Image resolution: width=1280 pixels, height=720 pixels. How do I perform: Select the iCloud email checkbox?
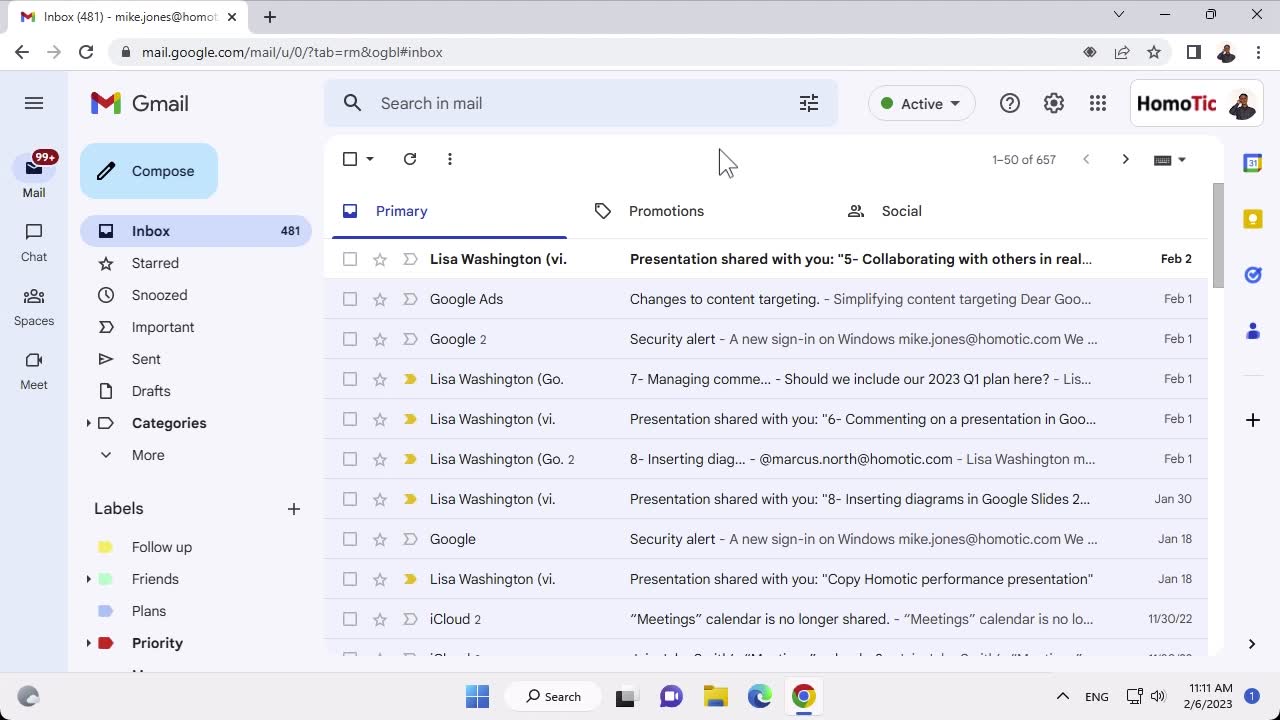350,619
